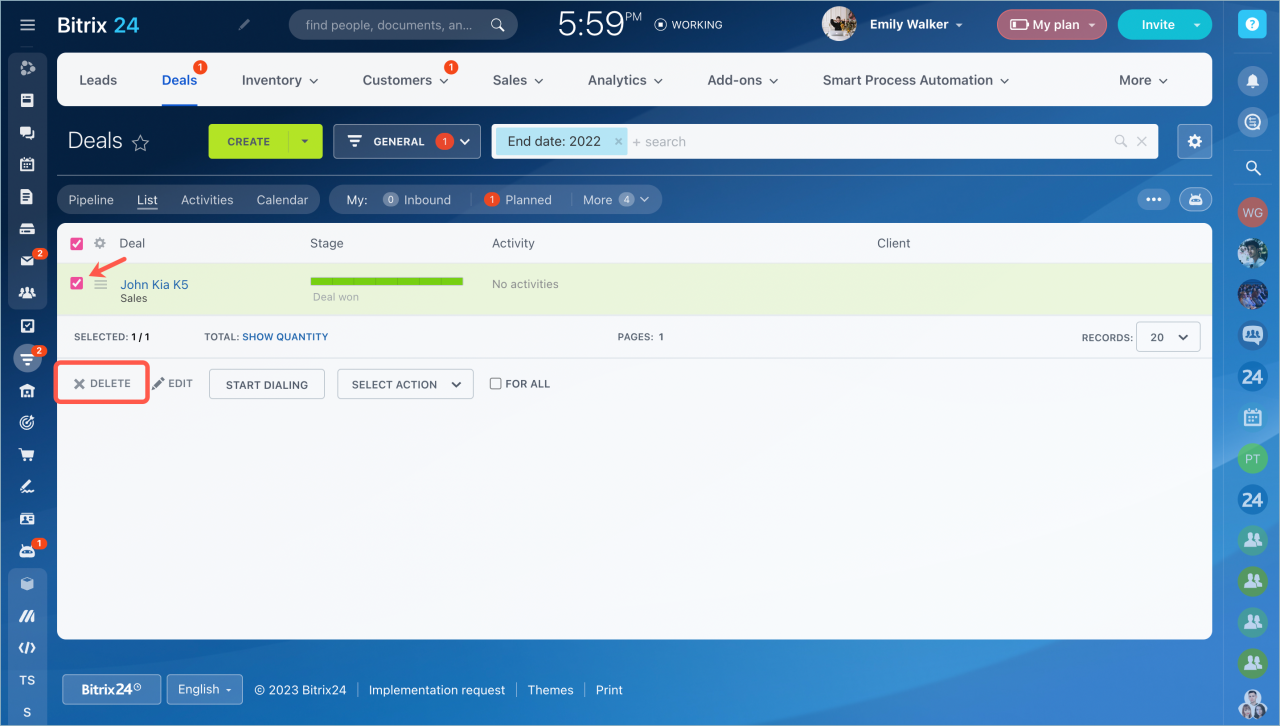Click the green Create button
The height and width of the screenshot is (726, 1280).
(248, 142)
